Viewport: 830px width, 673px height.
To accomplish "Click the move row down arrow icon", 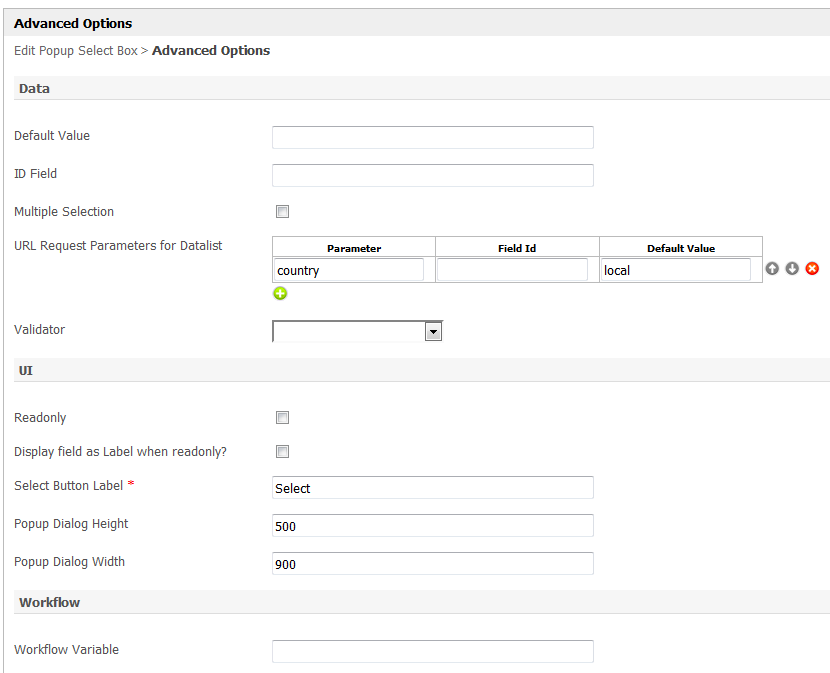I will [x=792, y=269].
